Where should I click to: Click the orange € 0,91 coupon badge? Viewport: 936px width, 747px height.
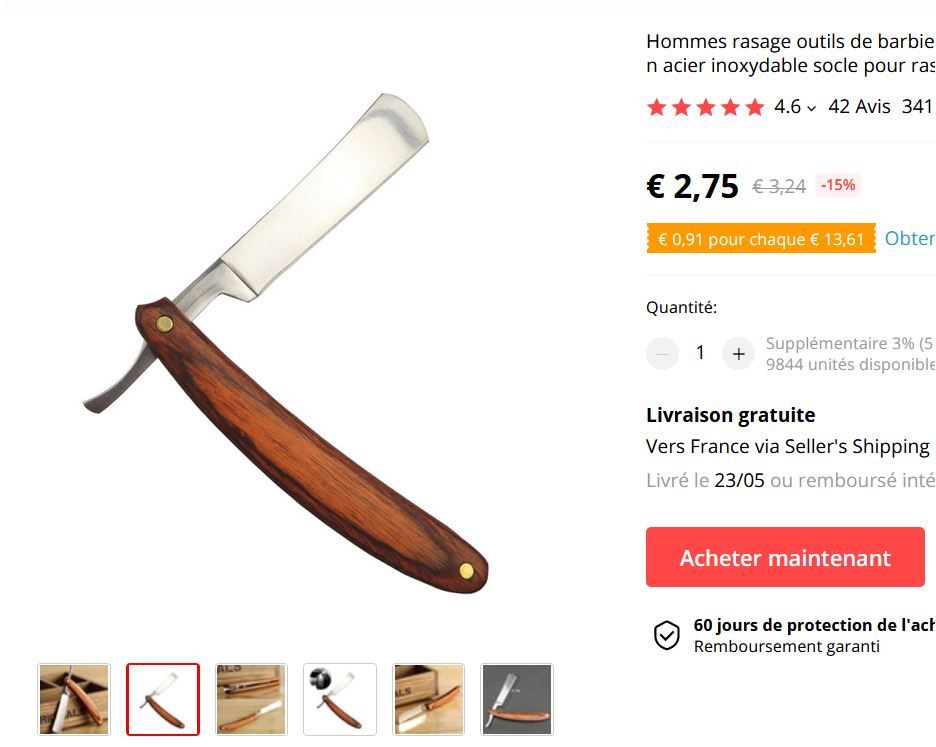(761, 239)
